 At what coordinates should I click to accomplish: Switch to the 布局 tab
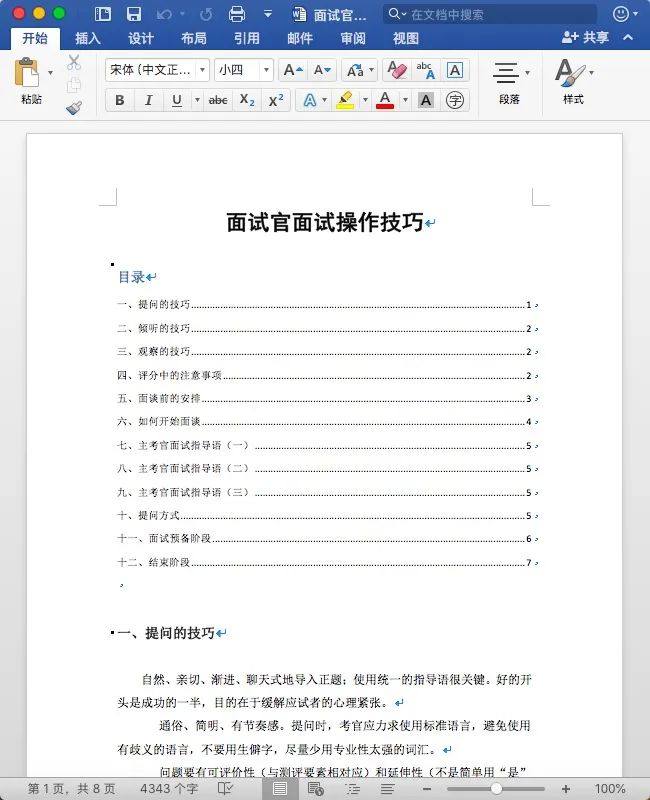click(x=194, y=38)
